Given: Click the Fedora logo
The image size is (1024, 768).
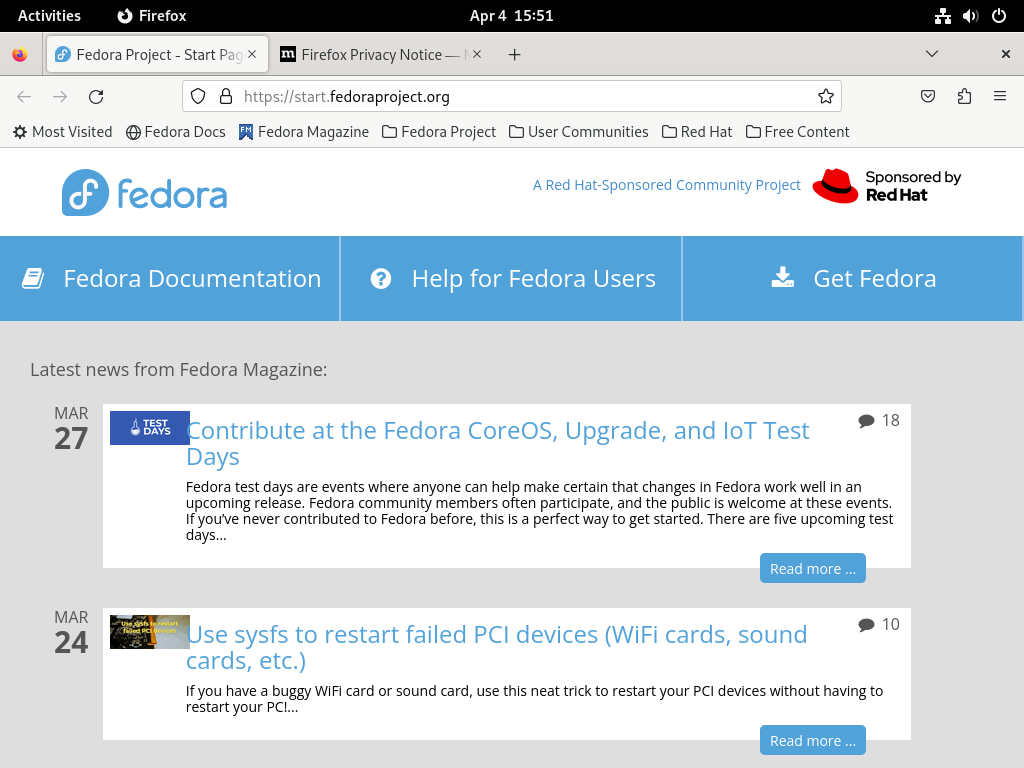Looking at the screenshot, I should tap(144, 193).
